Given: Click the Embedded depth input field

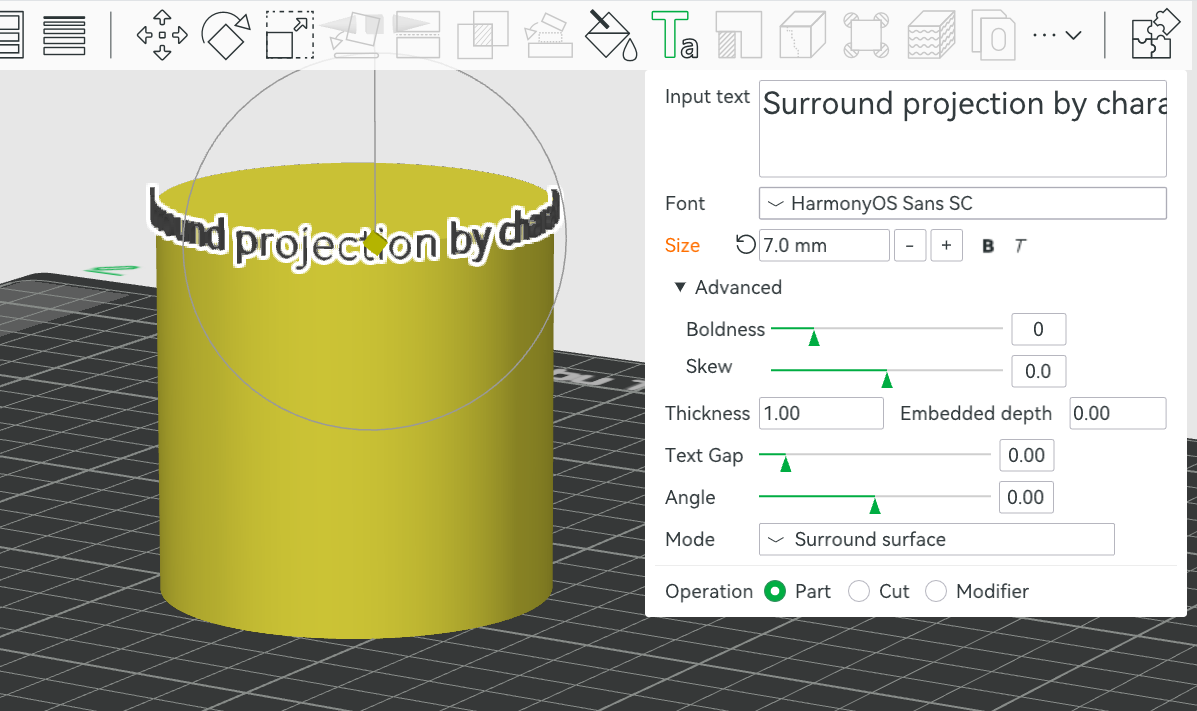Looking at the screenshot, I should pos(1118,413).
